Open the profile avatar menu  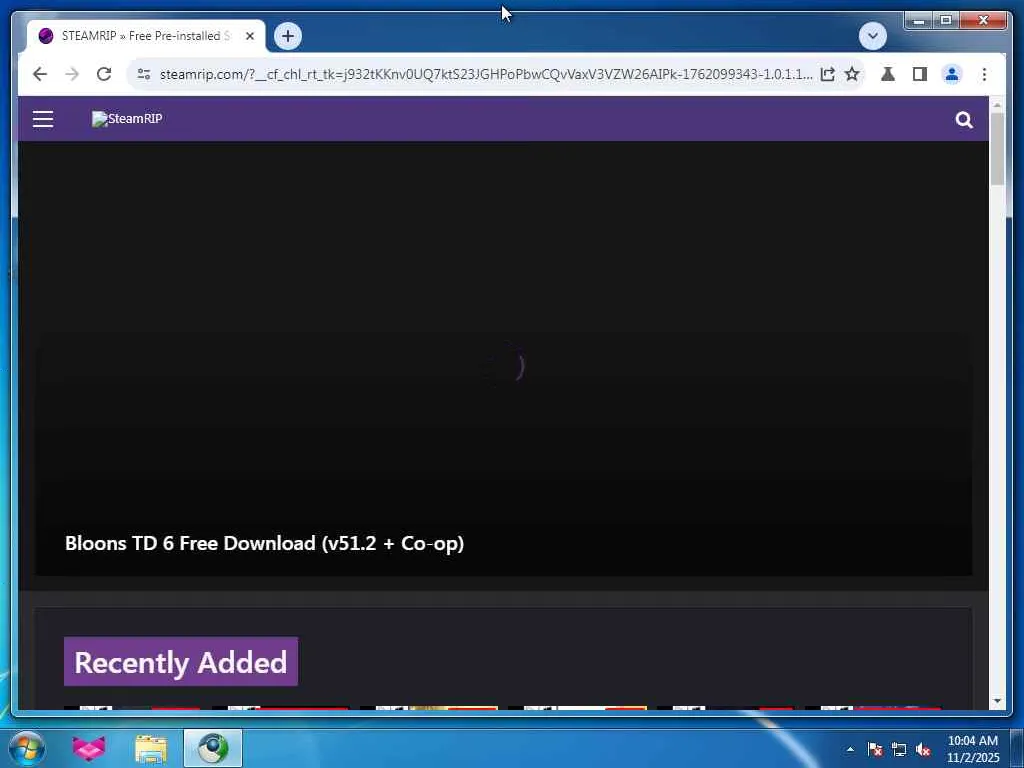click(x=952, y=74)
